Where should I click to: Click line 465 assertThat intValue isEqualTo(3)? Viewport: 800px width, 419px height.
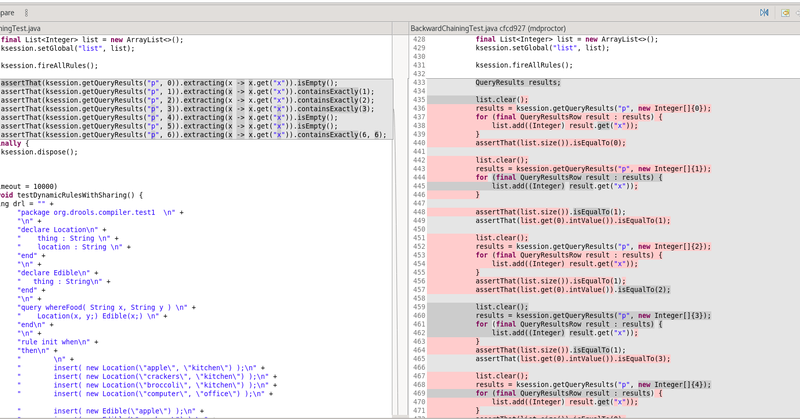click(573, 359)
